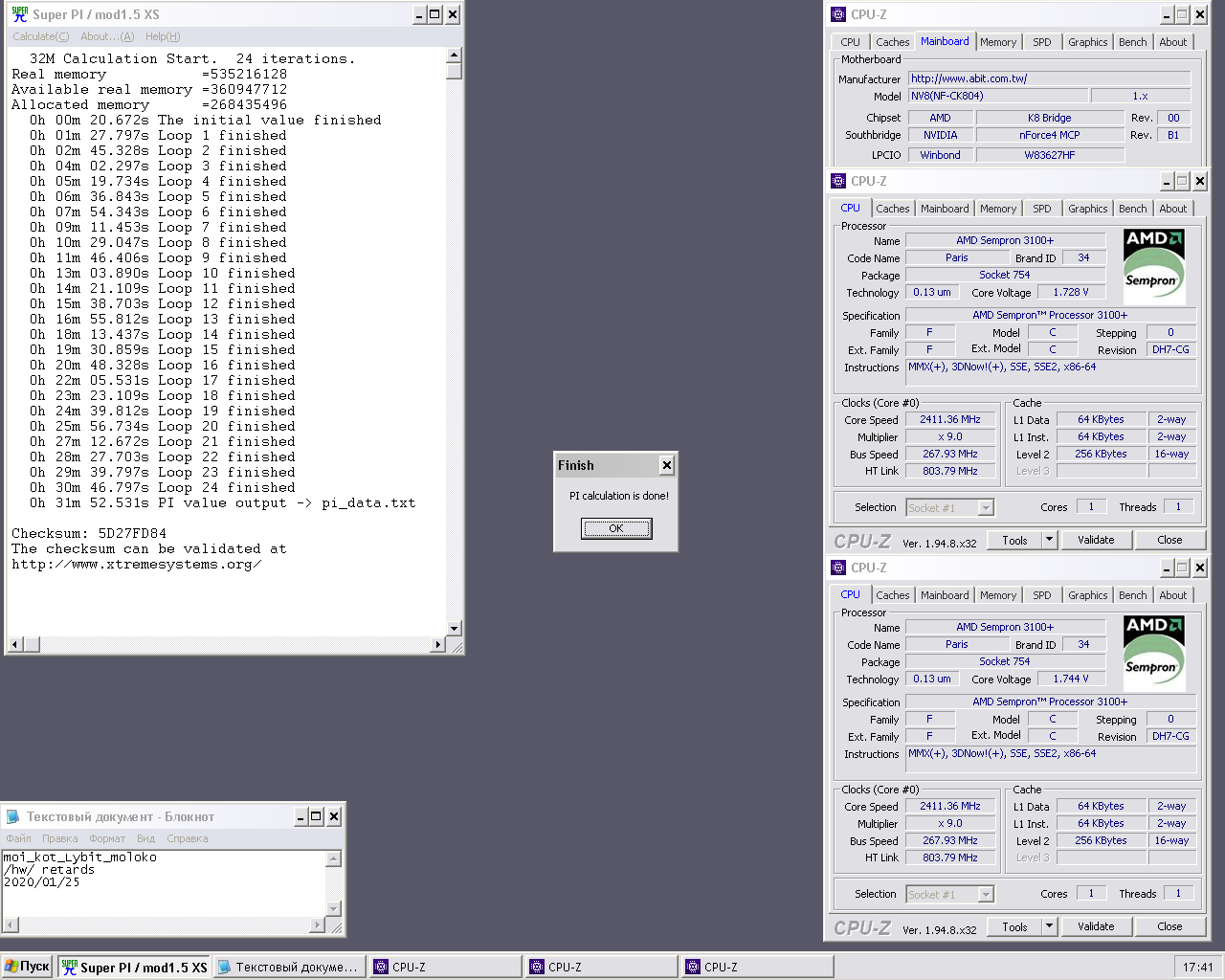Open Graphics tab in bottom CPU-Z window
The width and height of the screenshot is (1225, 980).
pyautogui.click(x=1088, y=595)
